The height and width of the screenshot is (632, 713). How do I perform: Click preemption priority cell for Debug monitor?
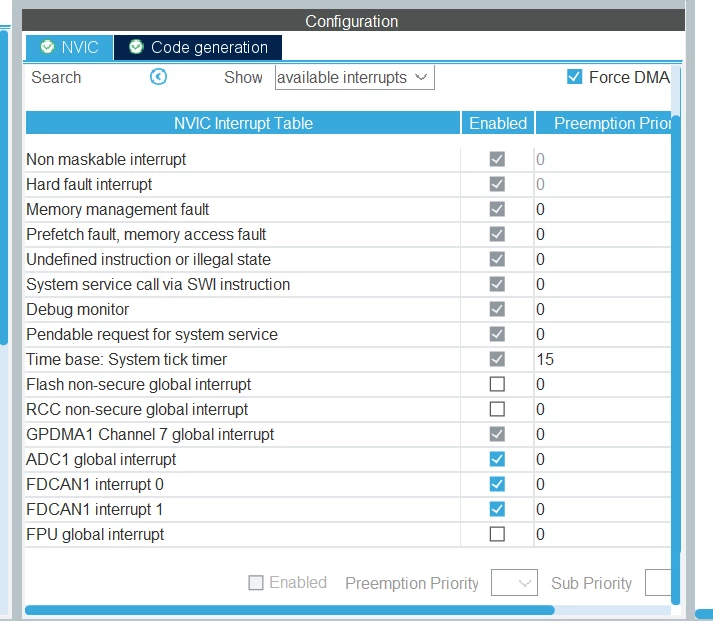point(603,310)
